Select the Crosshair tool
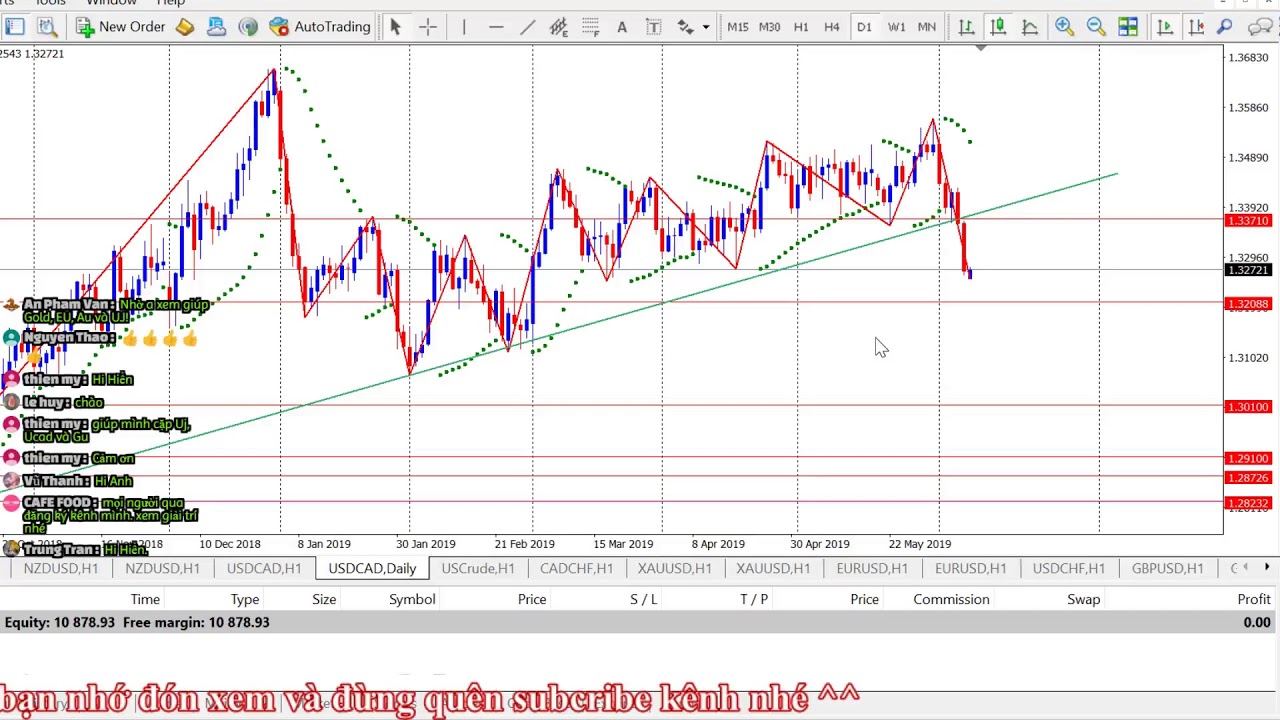The width and height of the screenshot is (1280, 720). tap(427, 27)
